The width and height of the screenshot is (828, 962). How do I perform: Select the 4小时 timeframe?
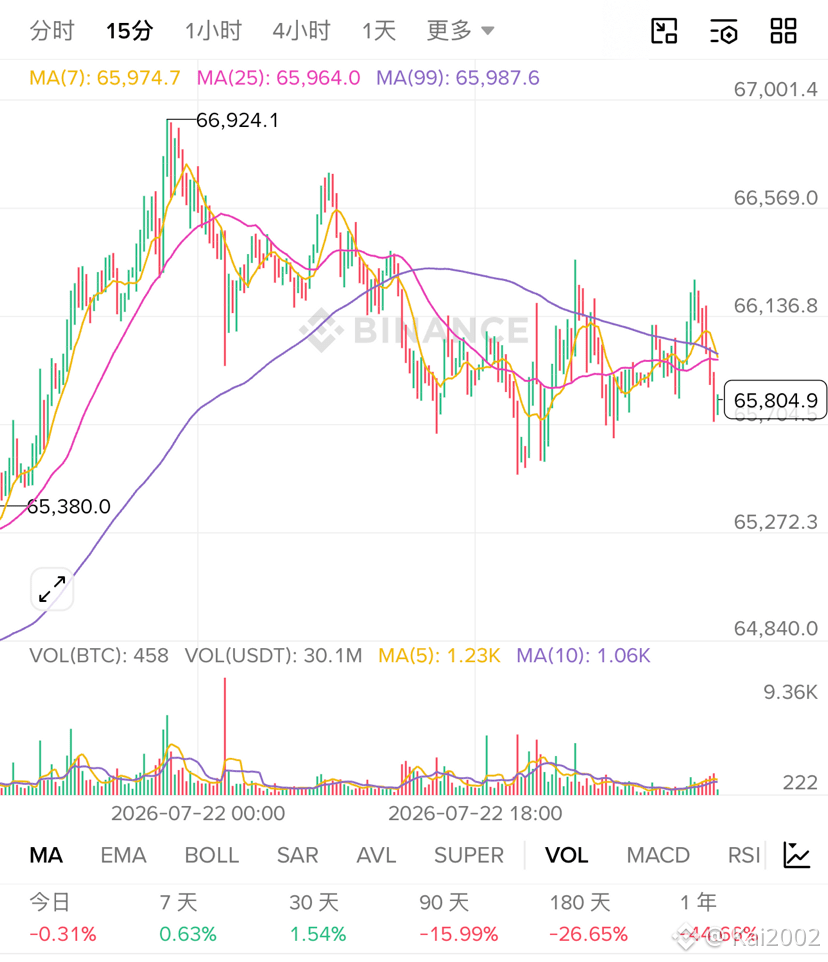(301, 30)
